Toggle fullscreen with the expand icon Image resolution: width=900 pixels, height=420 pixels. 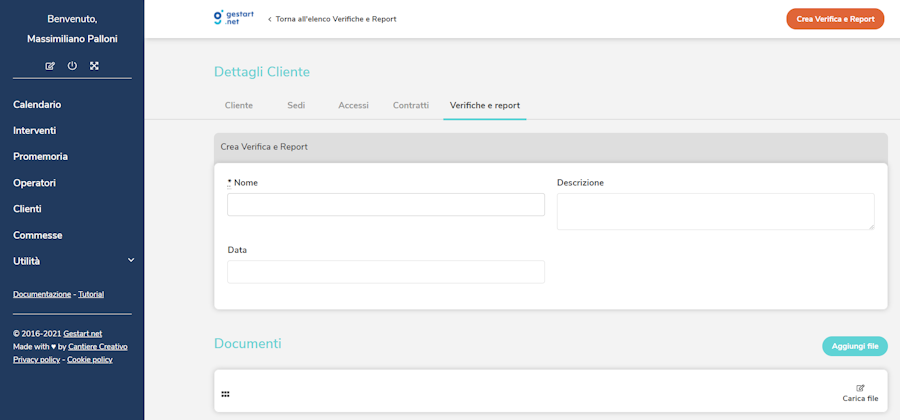tap(94, 66)
